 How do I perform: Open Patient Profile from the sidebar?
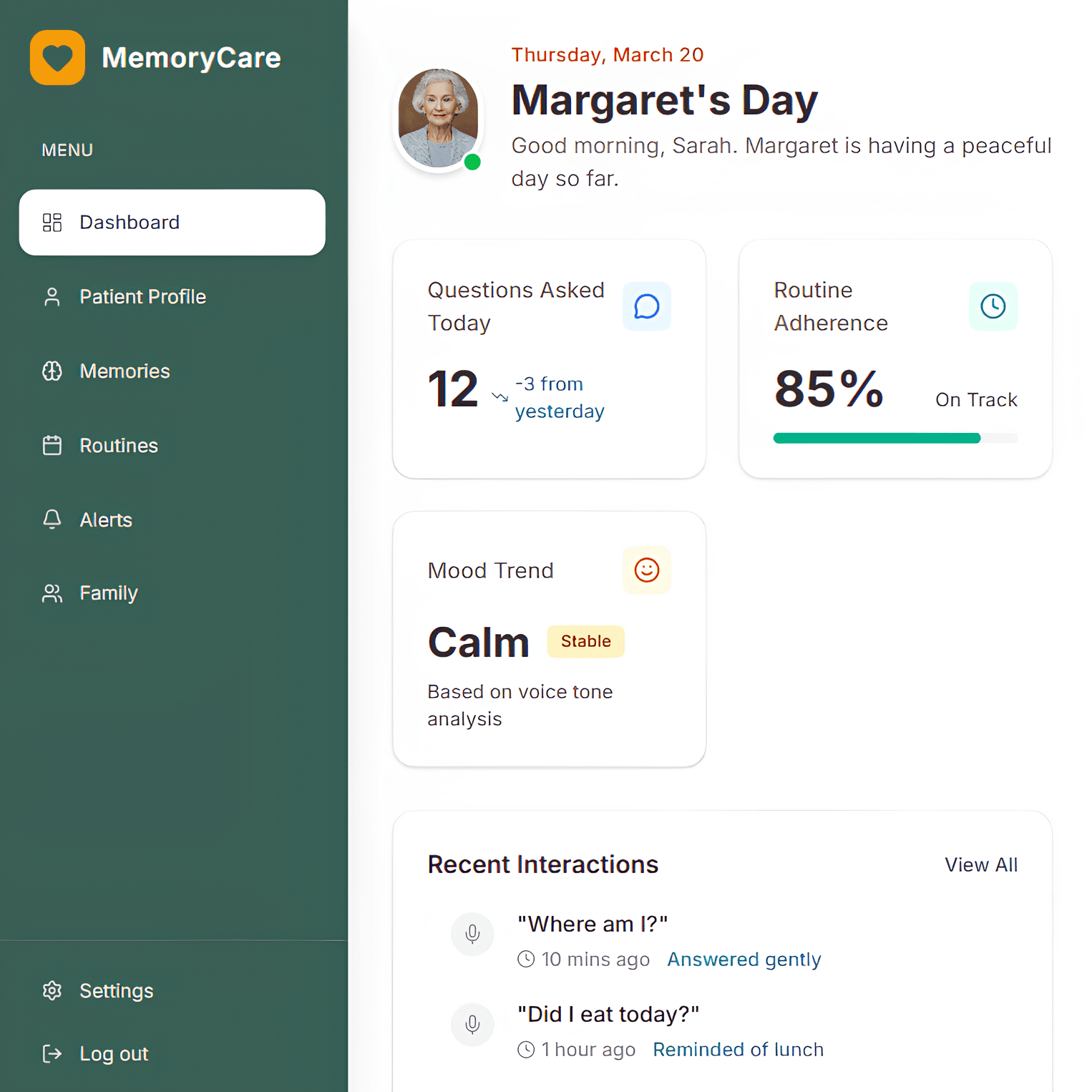coord(142,297)
